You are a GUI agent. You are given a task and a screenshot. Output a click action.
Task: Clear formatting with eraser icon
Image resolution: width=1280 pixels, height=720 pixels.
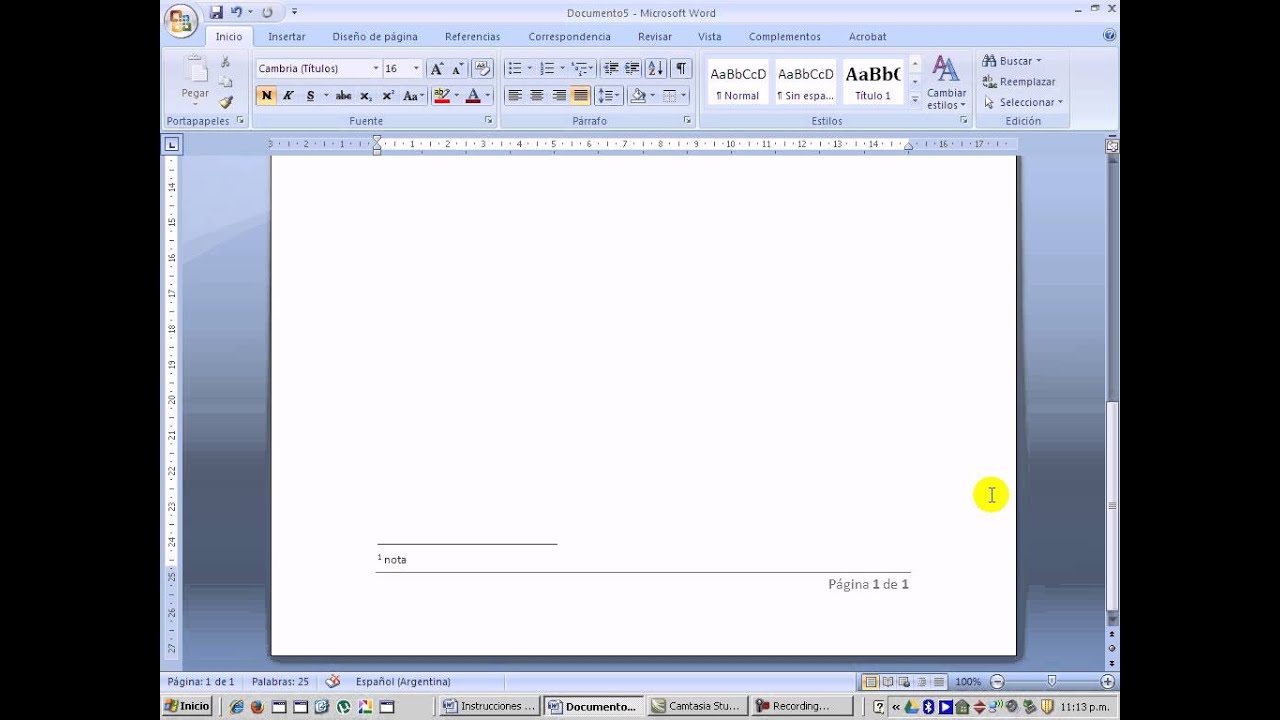(x=482, y=69)
